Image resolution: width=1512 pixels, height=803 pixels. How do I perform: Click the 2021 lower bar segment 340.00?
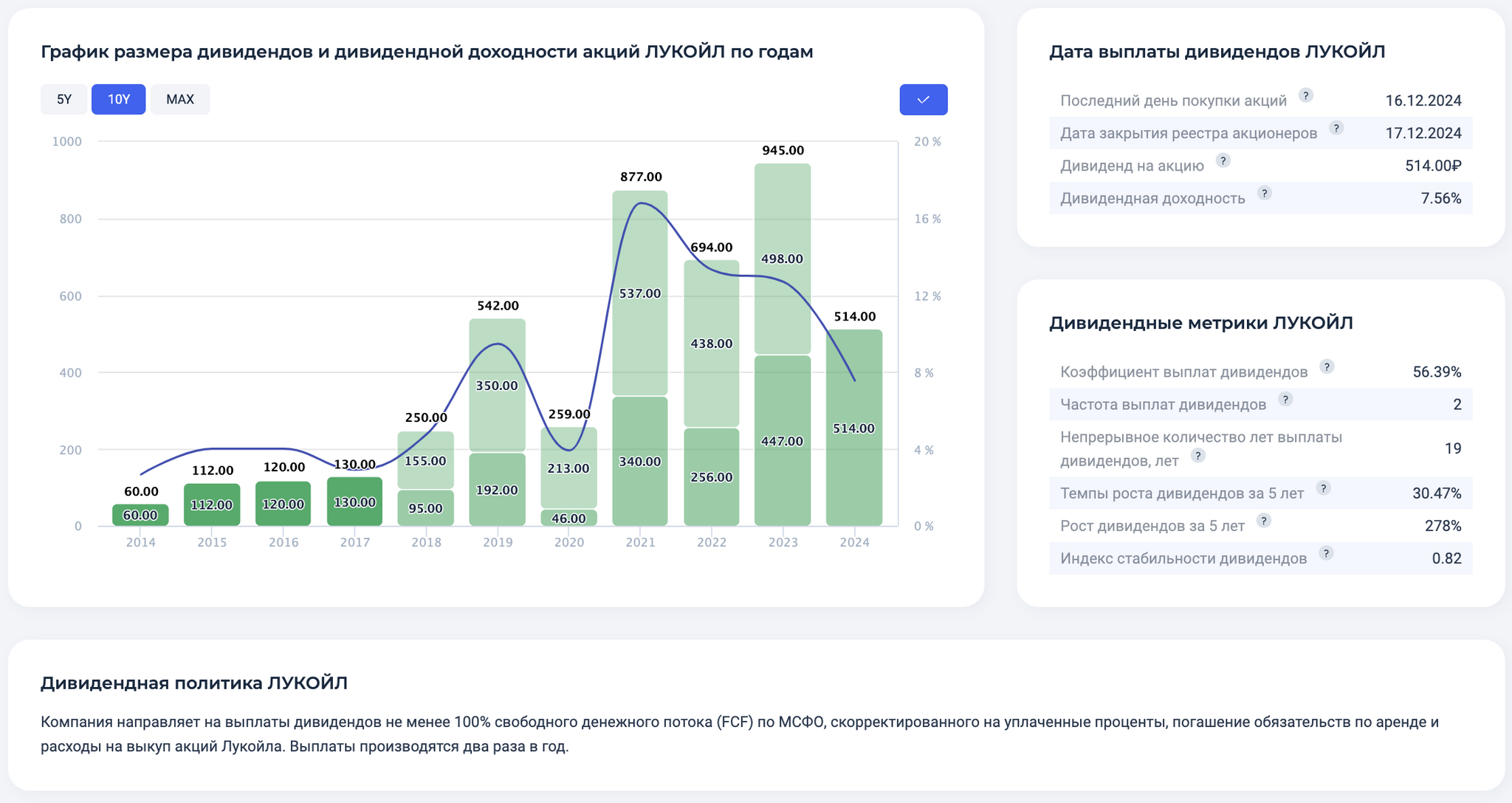[x=640, y=462]
